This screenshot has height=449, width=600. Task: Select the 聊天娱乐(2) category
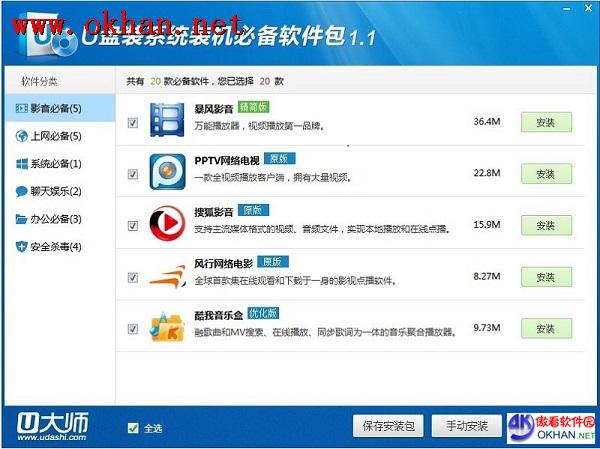60,191
